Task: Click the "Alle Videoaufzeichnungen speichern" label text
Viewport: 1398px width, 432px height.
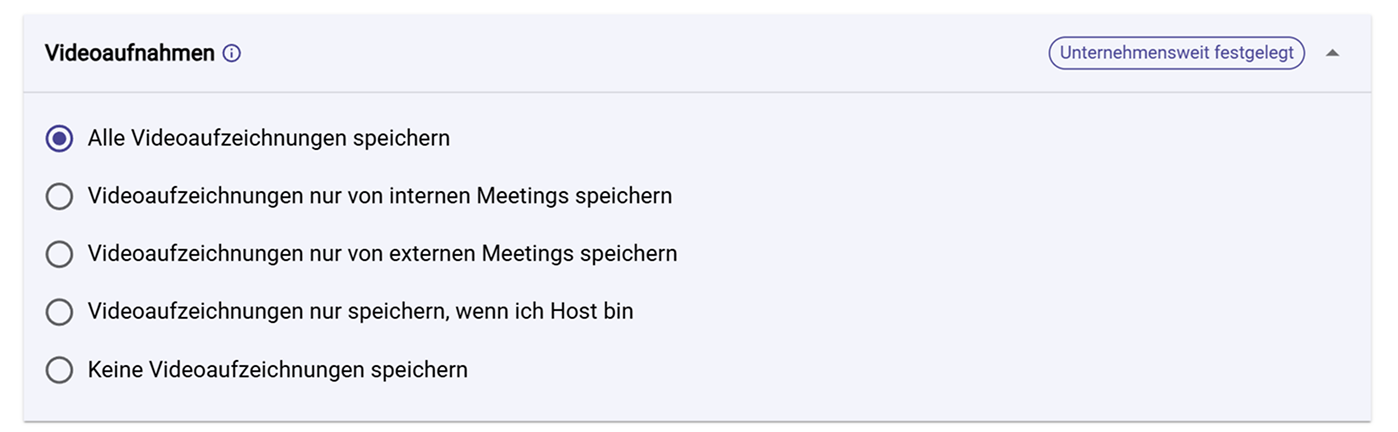Action: 268,138
